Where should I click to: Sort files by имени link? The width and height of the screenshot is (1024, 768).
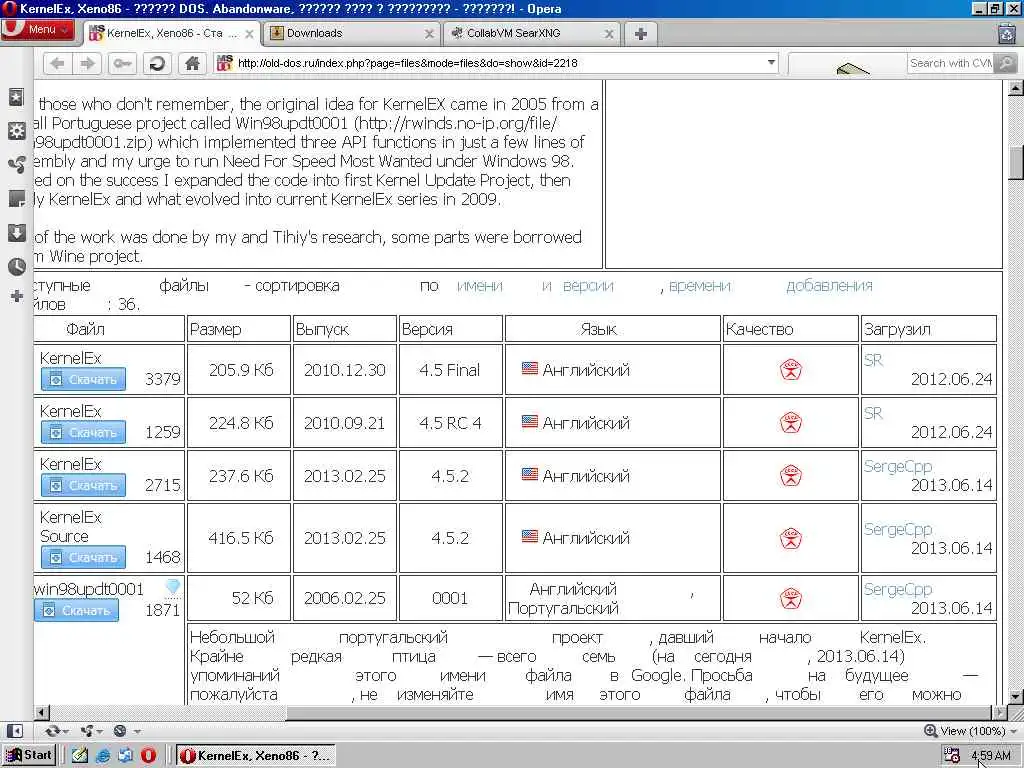[x=480, y=286]
